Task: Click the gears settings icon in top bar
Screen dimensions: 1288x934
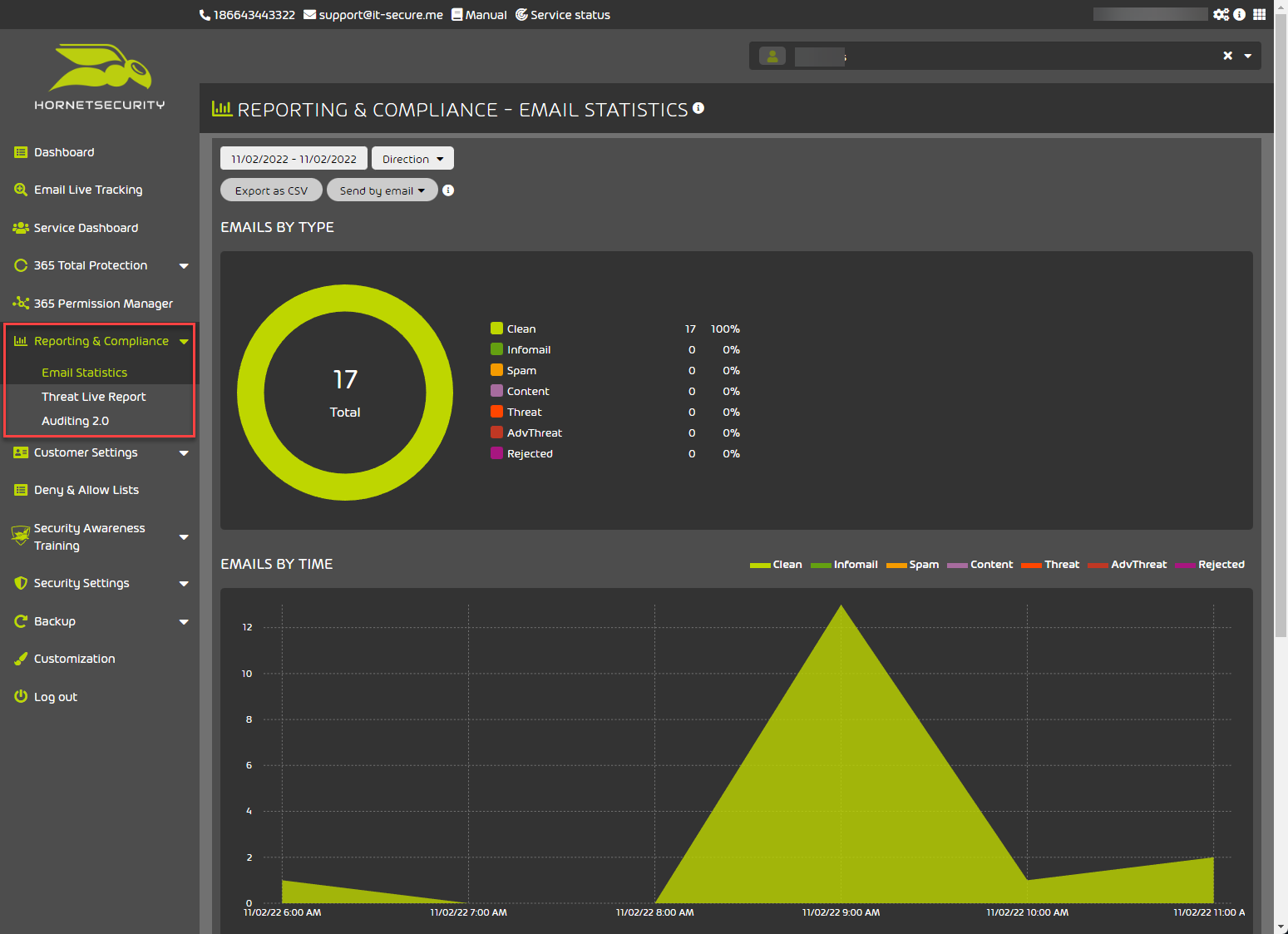Action: 1220,14
